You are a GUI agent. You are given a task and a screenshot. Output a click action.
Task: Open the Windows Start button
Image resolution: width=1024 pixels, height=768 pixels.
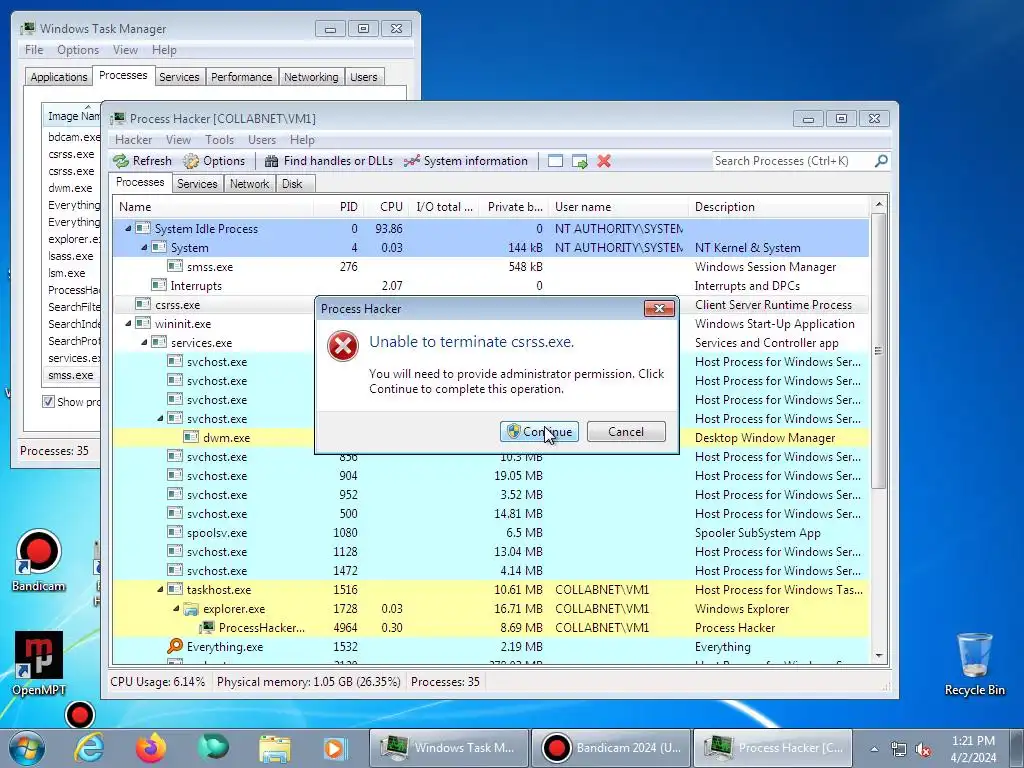27,748
